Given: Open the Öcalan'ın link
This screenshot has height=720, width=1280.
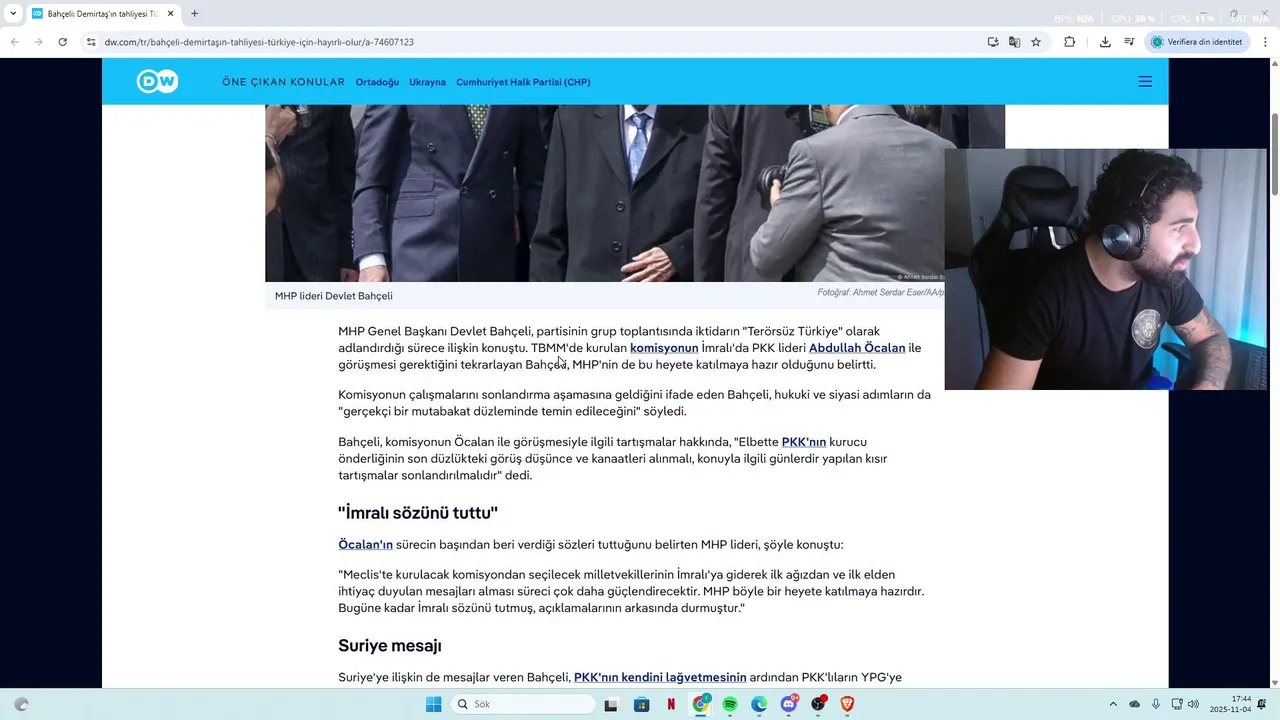Looking at the screenshot, I should 365,545.
